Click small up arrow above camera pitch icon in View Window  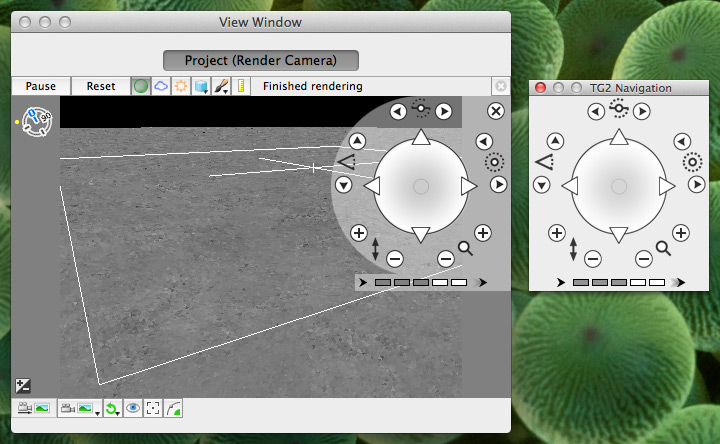point(357,141)
